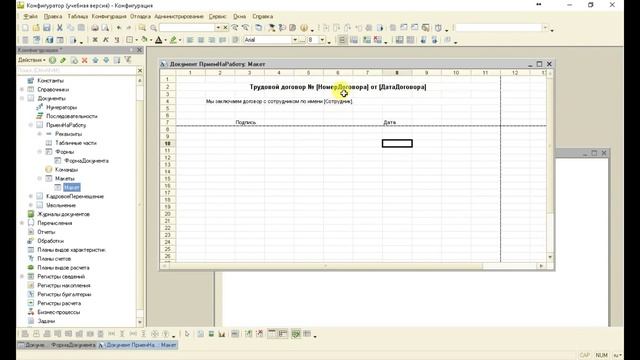Open the Справка menu

pyautogui.click(x=262, y=16)
